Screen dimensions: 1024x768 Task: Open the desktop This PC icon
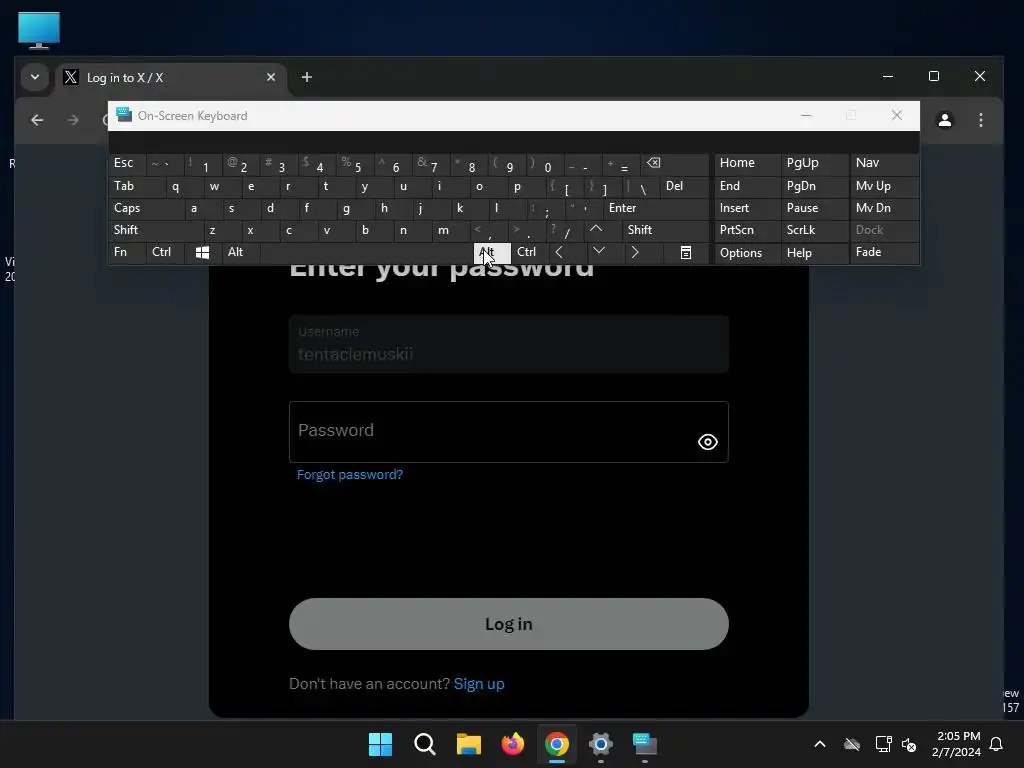[x=39, y=30]
